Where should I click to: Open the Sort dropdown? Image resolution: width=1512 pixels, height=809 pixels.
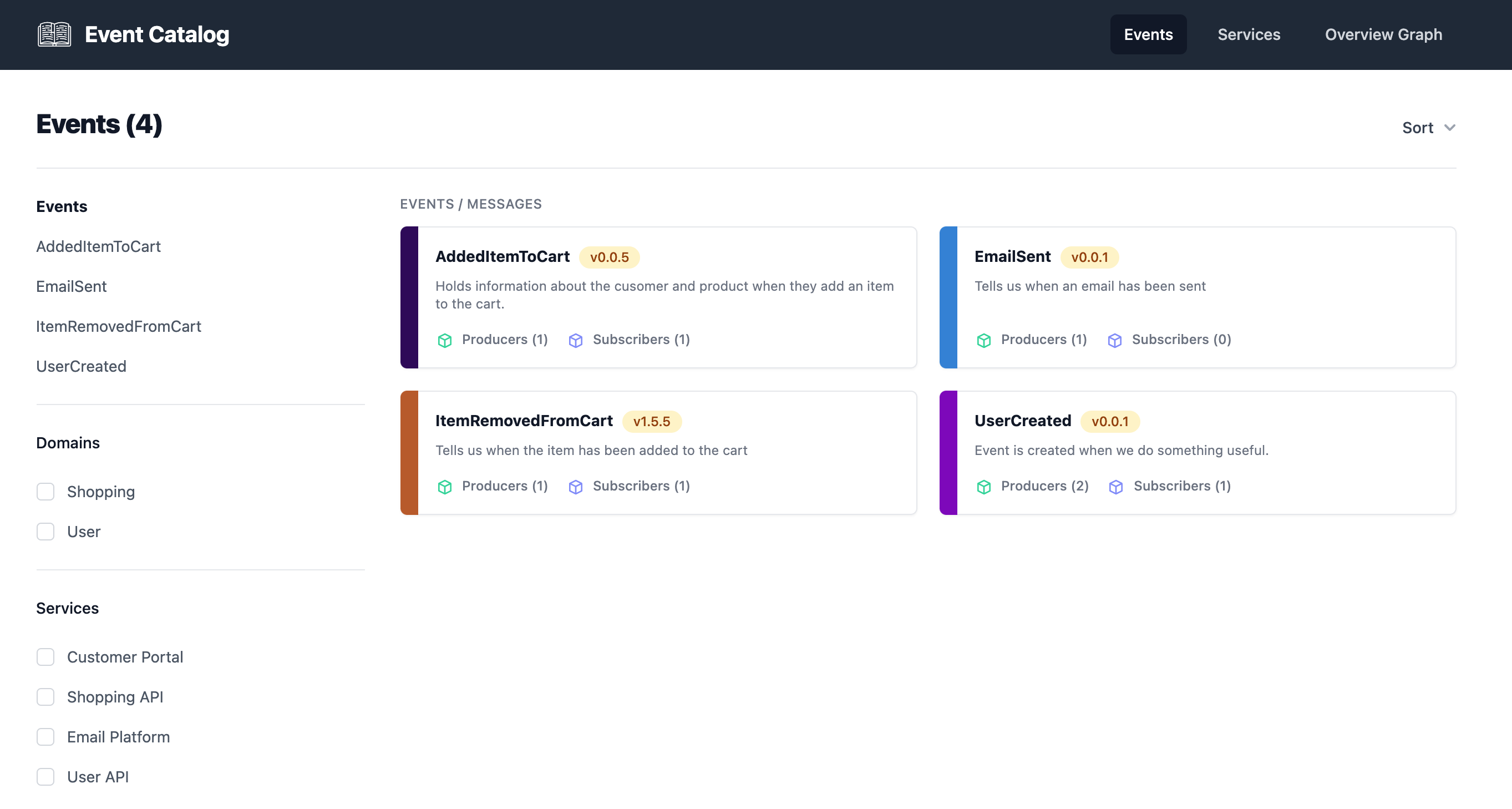(x=1429, y=128)
